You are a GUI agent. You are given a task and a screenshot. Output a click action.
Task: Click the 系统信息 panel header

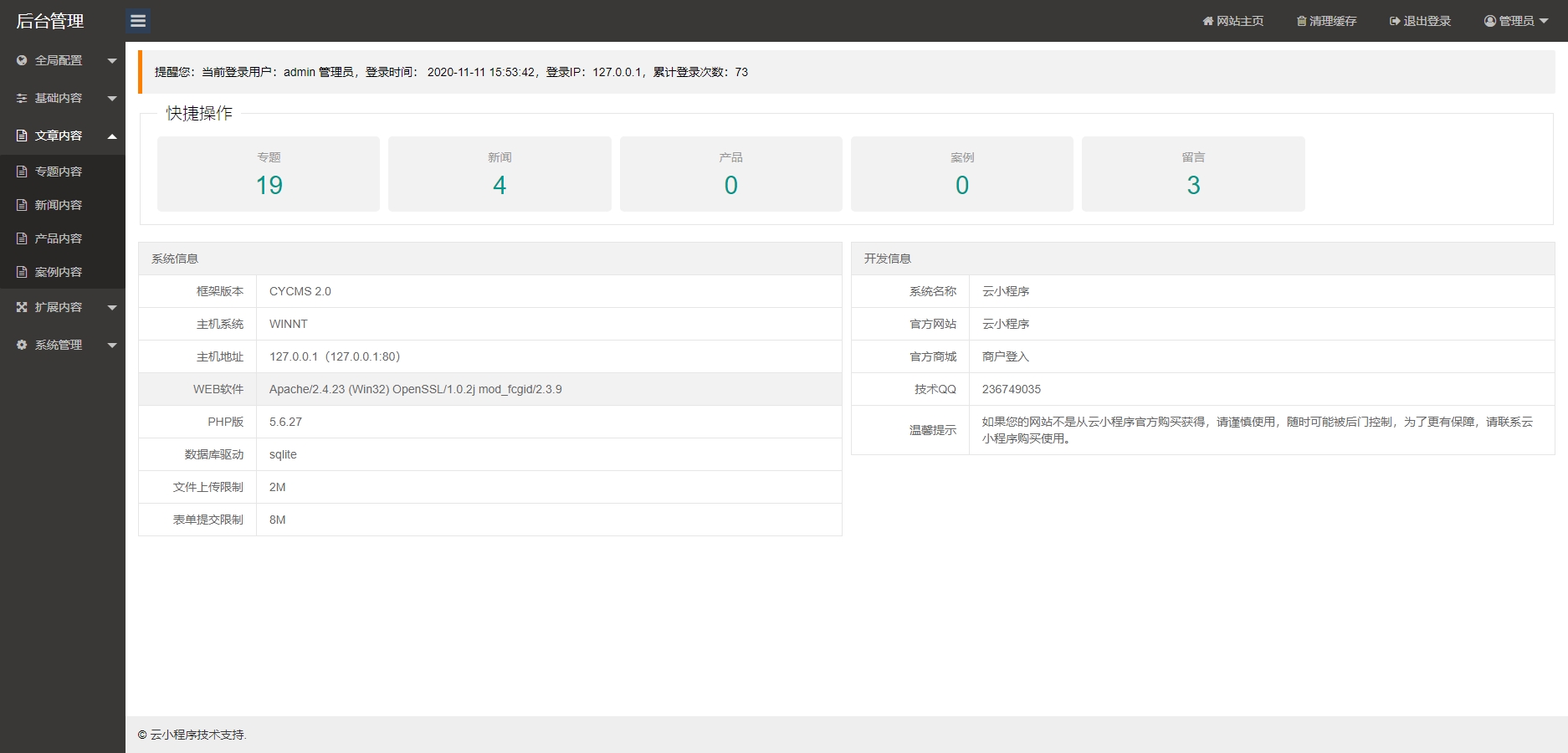click(x=490, y=259)
